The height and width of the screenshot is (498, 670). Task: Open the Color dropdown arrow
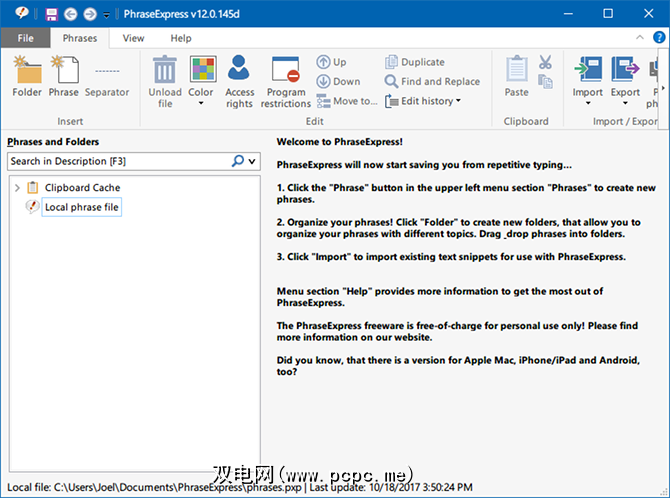point(201,103)
